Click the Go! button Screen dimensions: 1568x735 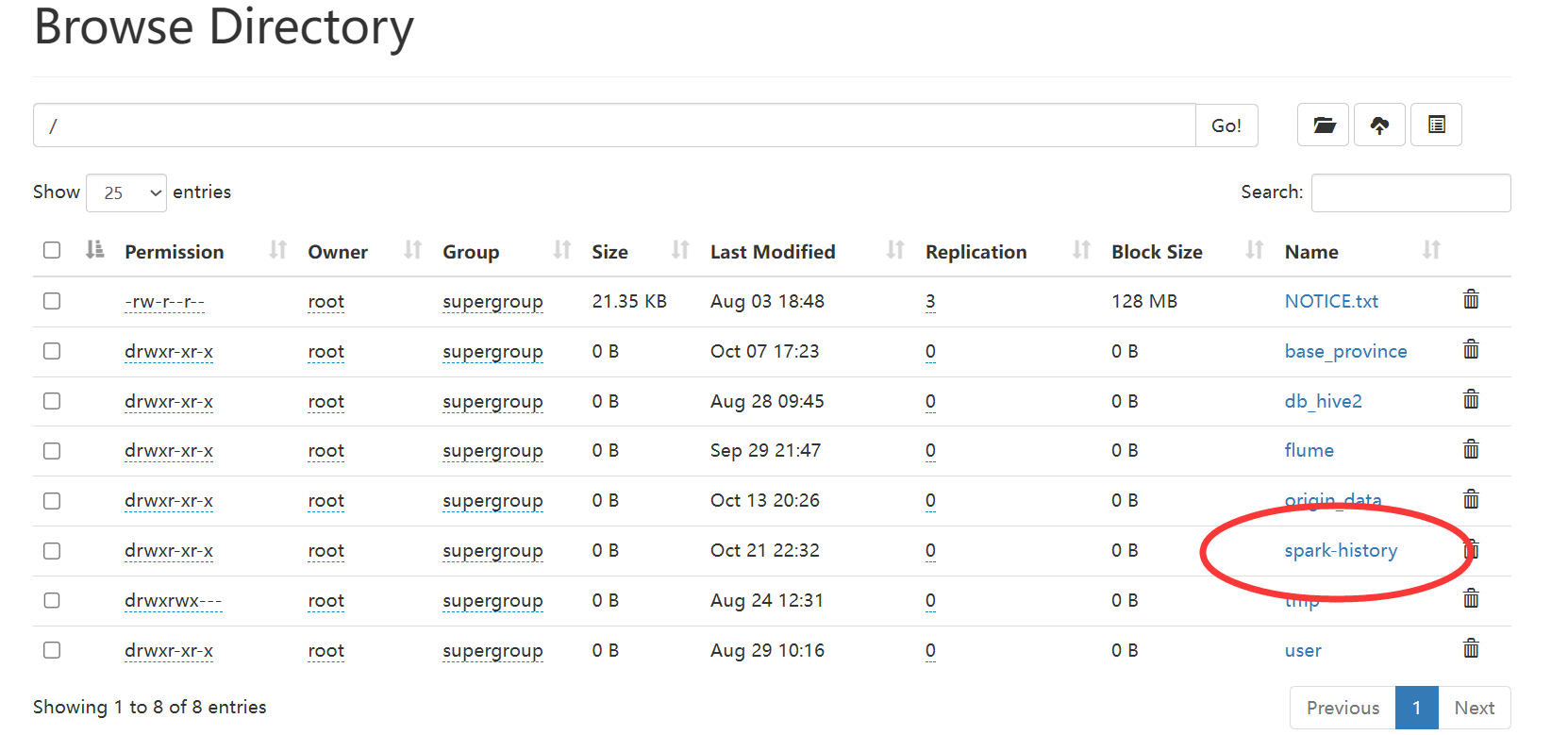point(1226,125)
